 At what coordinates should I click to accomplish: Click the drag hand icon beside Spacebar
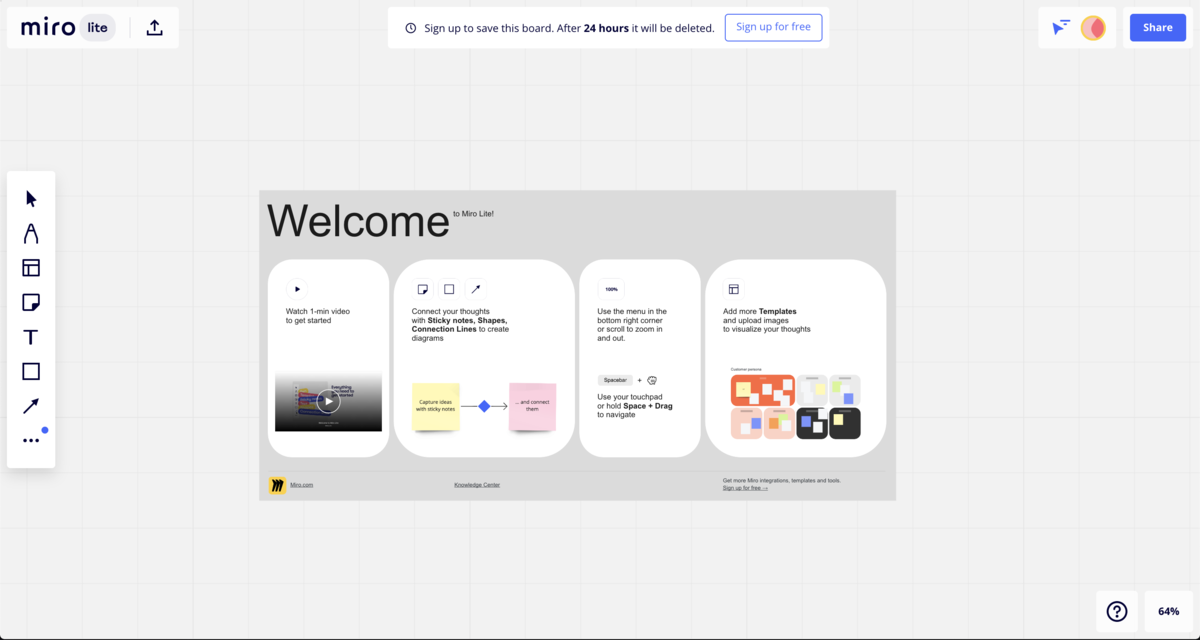pos(652,380)
